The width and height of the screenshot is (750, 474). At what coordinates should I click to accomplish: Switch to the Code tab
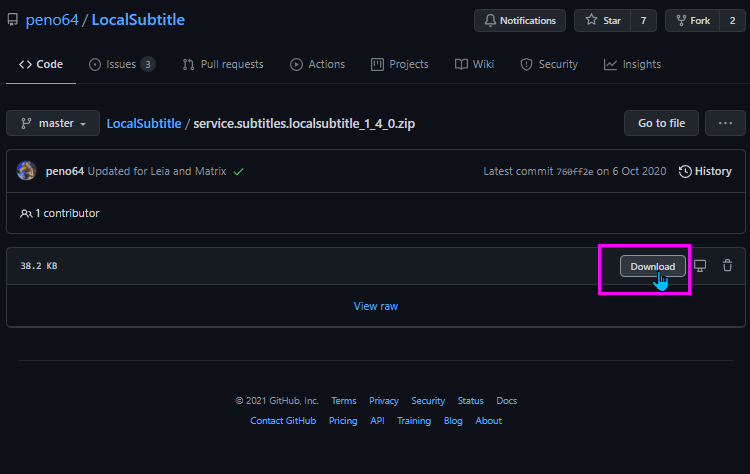click(41, 64)
